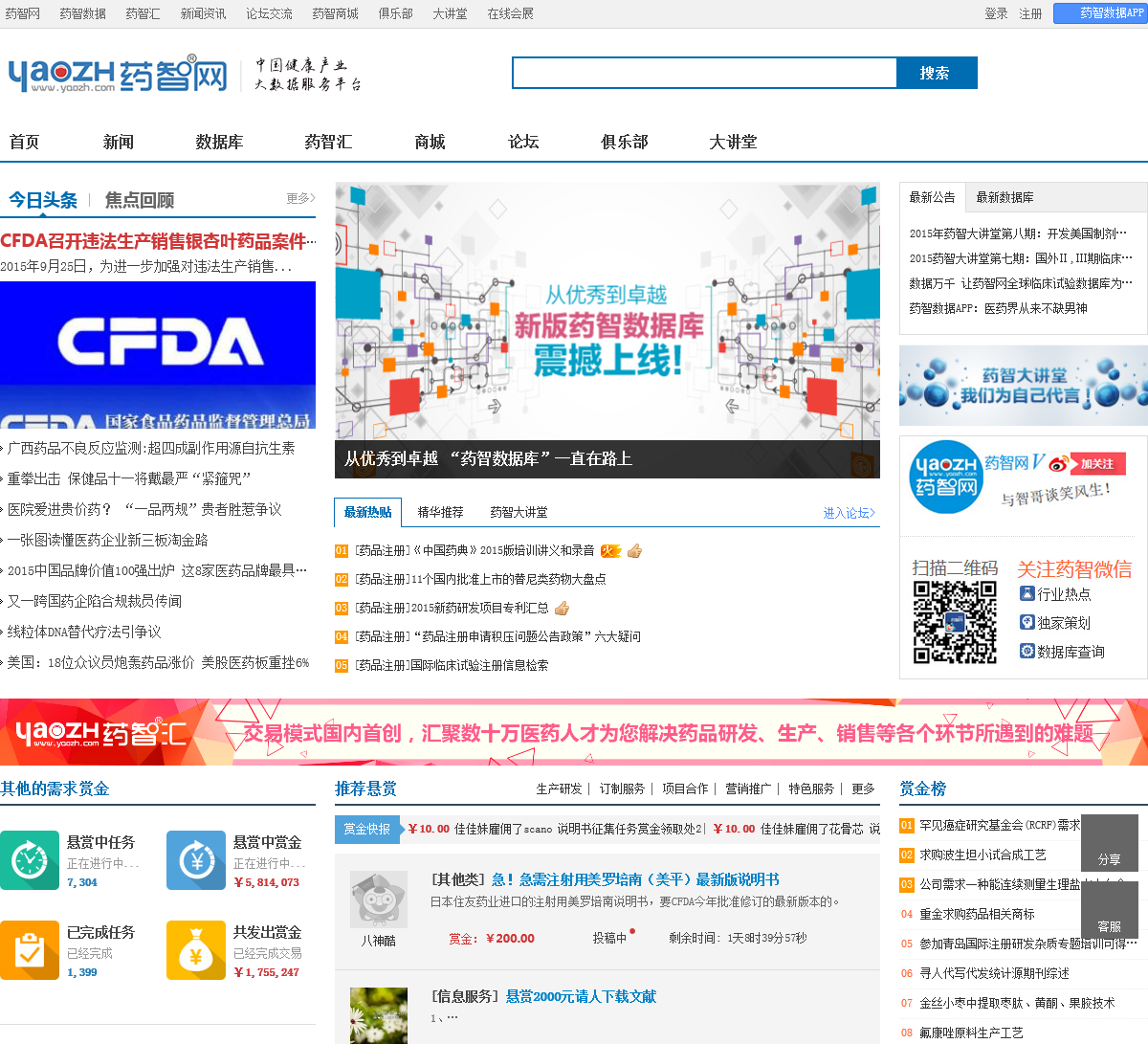Select the 最新热贴 tab
The image size is (1148, 1044).
tap(368, 512)
